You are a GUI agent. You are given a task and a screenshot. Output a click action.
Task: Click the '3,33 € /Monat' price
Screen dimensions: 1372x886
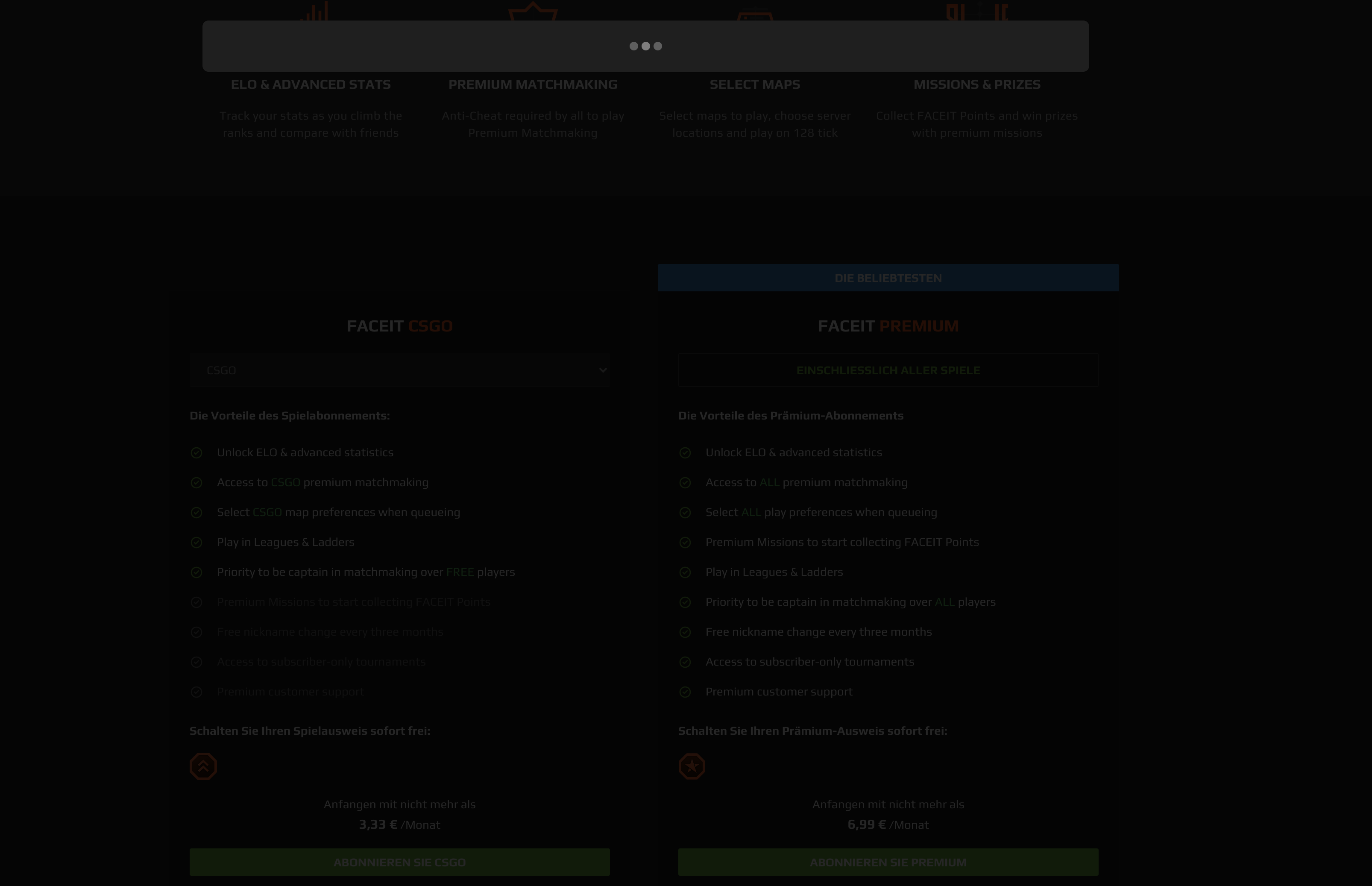[x=399, y=825]
